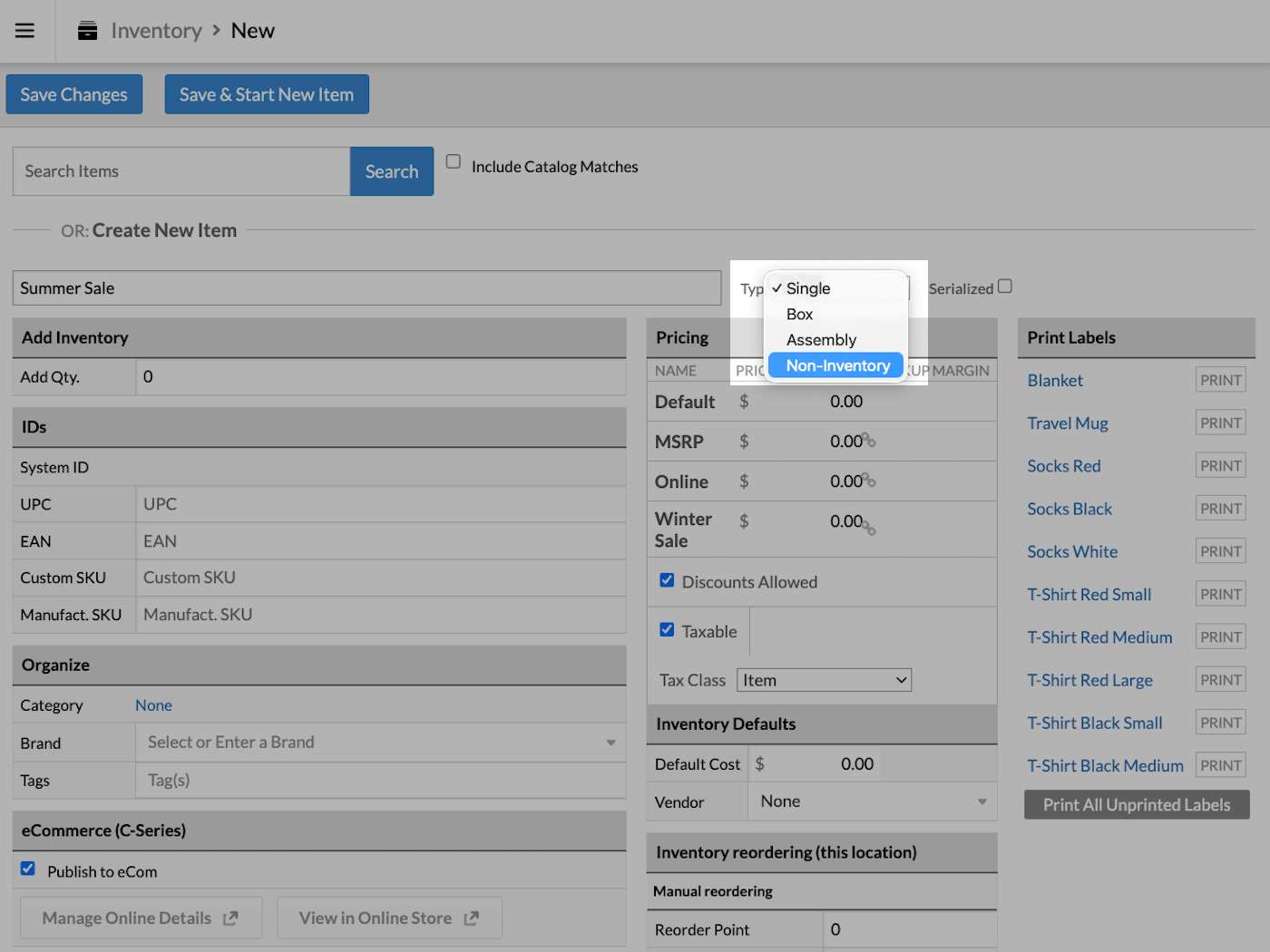This screenshot has height=952, width=1270.
Task: Print label for Socks White
Action: pyautogui.click(x=1221, y=551)
